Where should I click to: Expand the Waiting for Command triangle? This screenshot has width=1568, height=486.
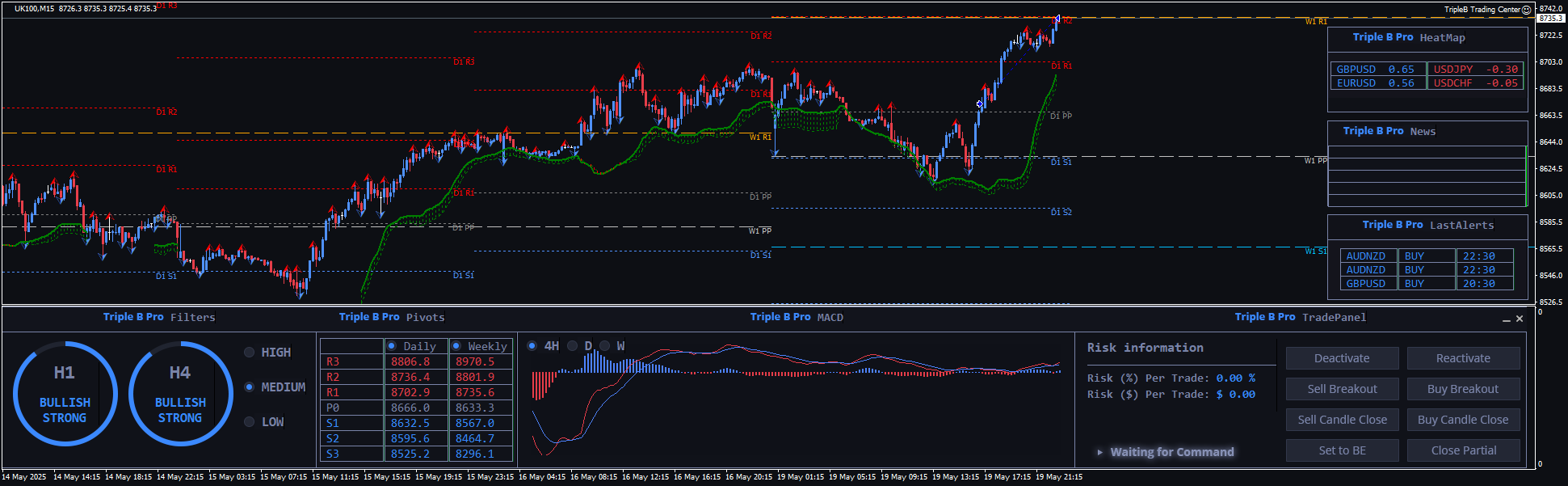click(x=1099, y=452)
